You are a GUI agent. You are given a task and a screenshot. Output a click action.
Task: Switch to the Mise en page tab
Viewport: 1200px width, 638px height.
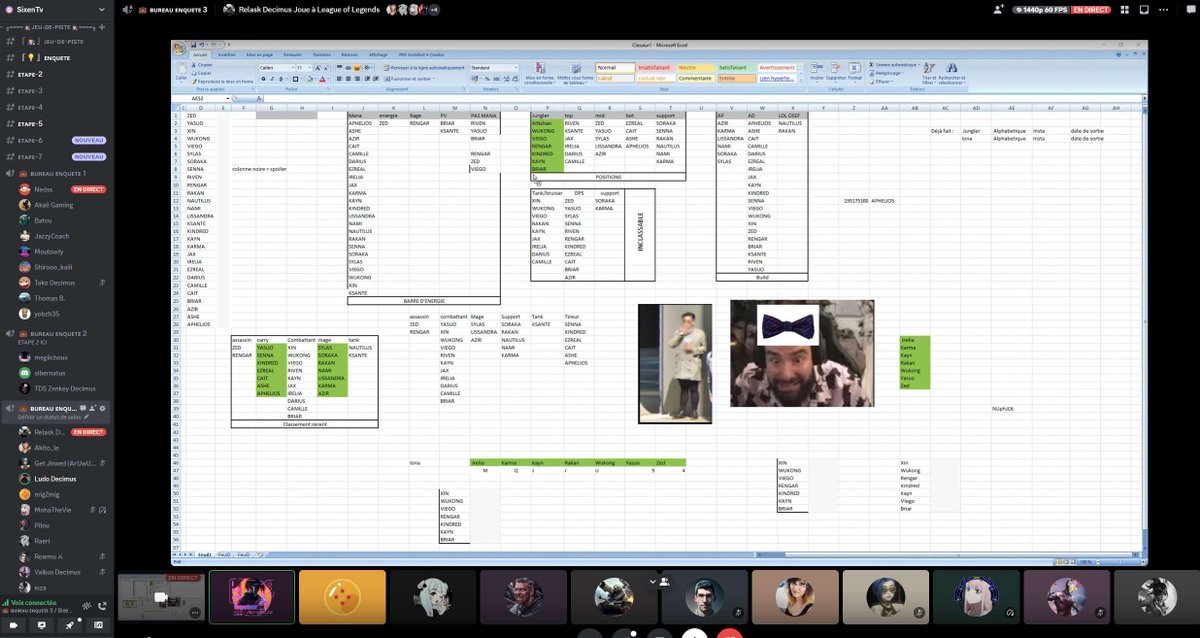[259, 54]
